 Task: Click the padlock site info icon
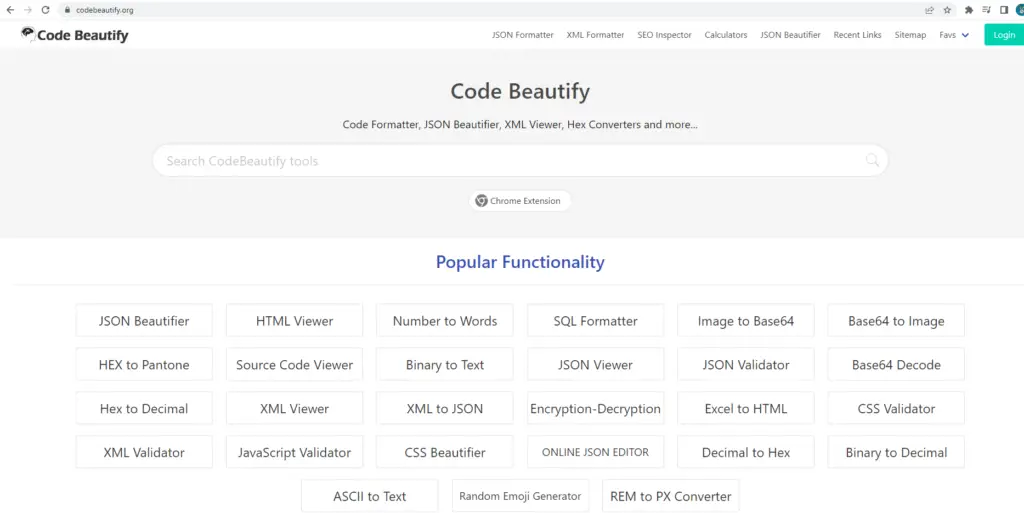click(x=67, y=10)
